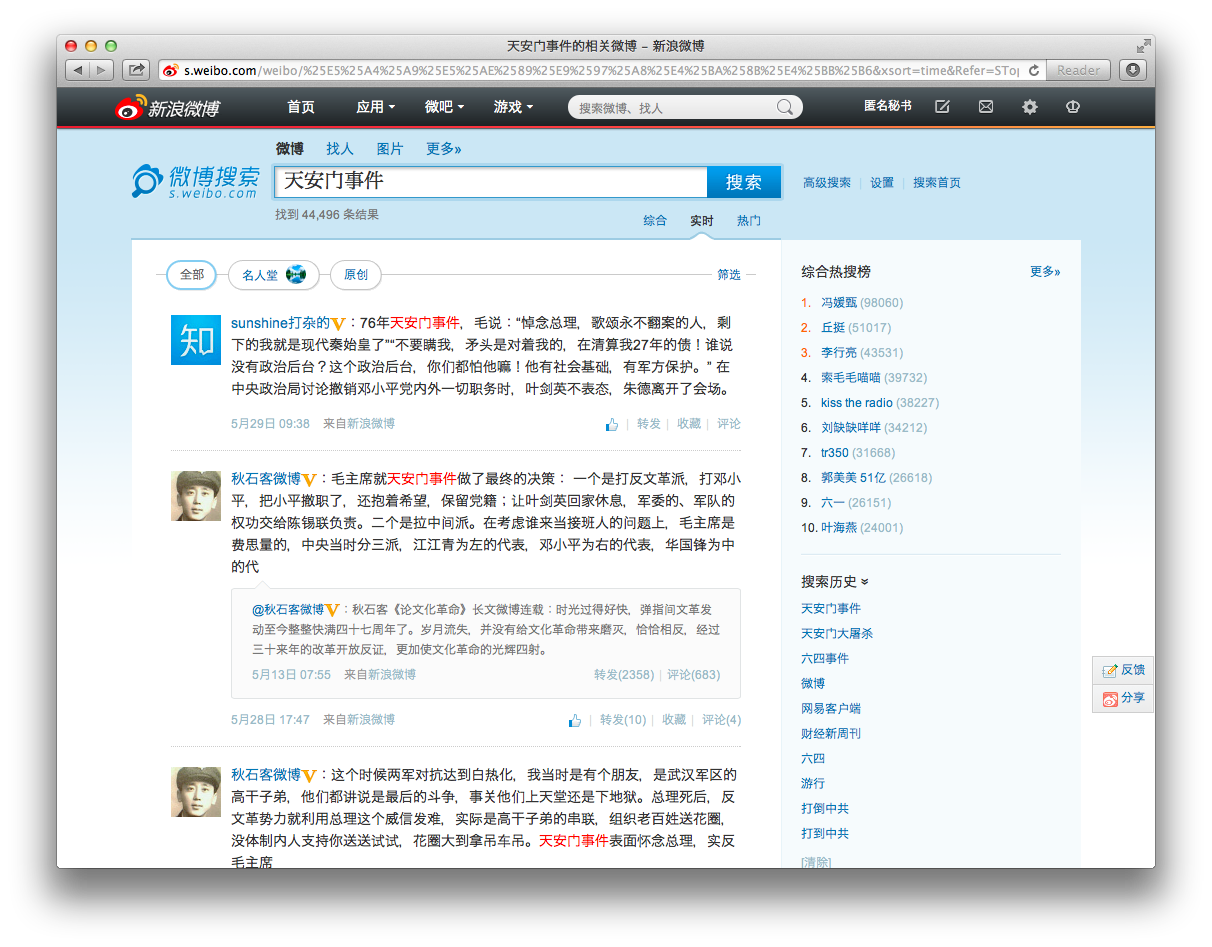The height and width of the screenshot is (947, 1212).
Task: Select 图片 search type tab
Action: pyautogui.click(x=390, y=149)
